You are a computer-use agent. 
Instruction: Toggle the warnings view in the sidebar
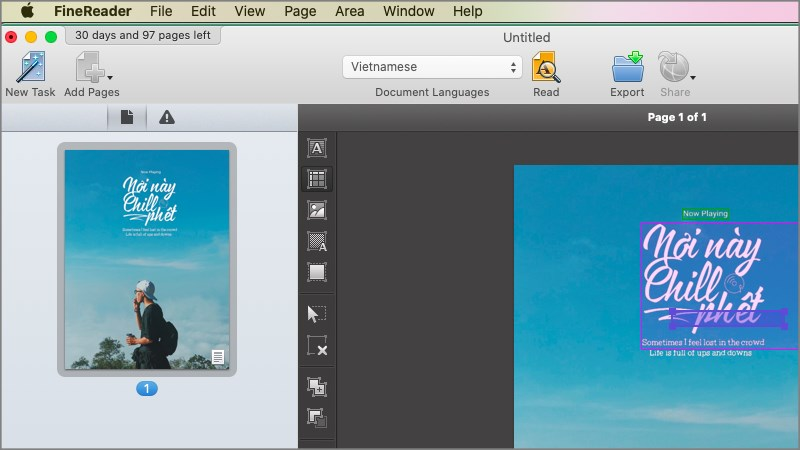click(167, 117)
